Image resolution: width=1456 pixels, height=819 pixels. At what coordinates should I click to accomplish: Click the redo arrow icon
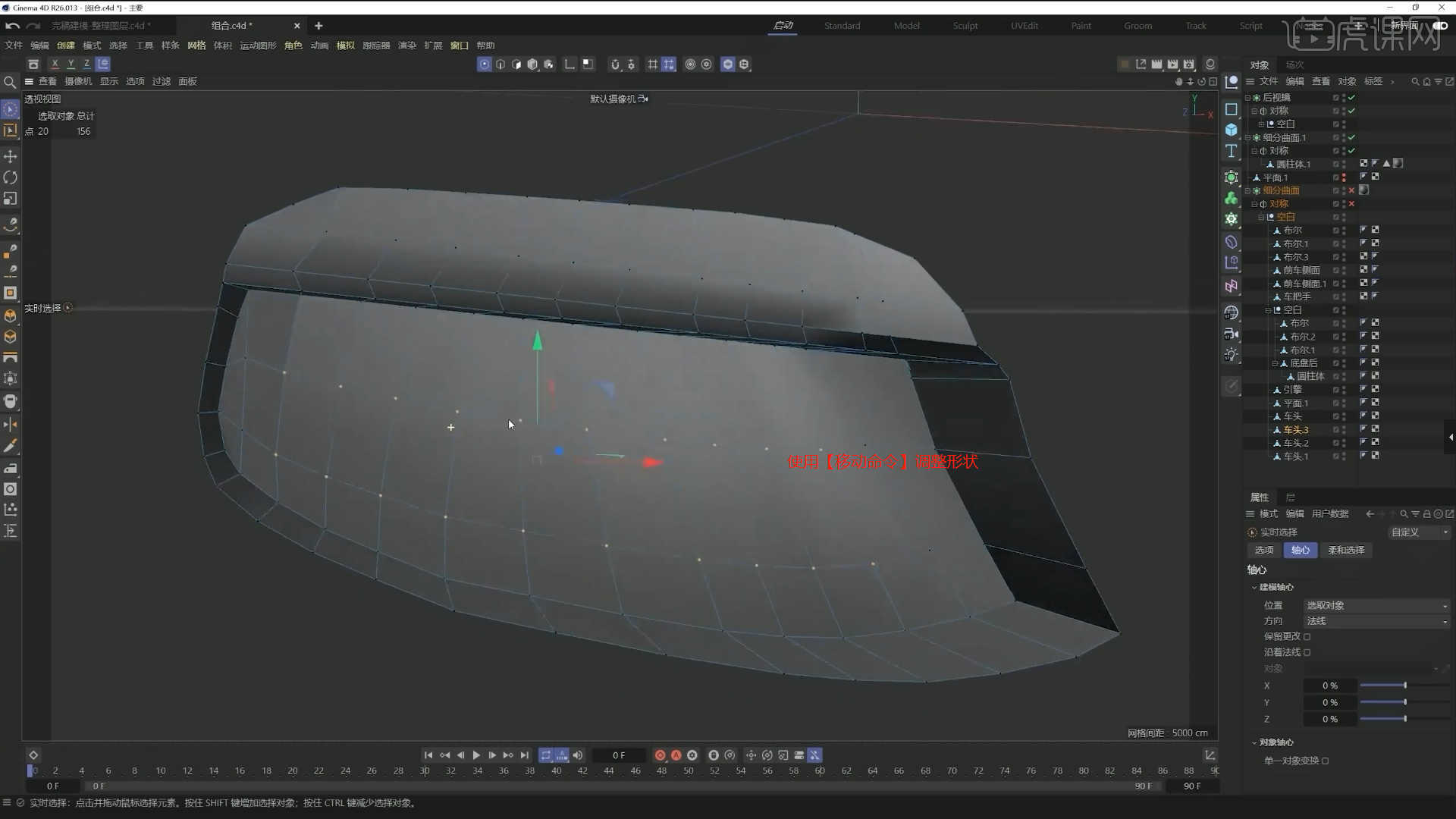(33, 26)
